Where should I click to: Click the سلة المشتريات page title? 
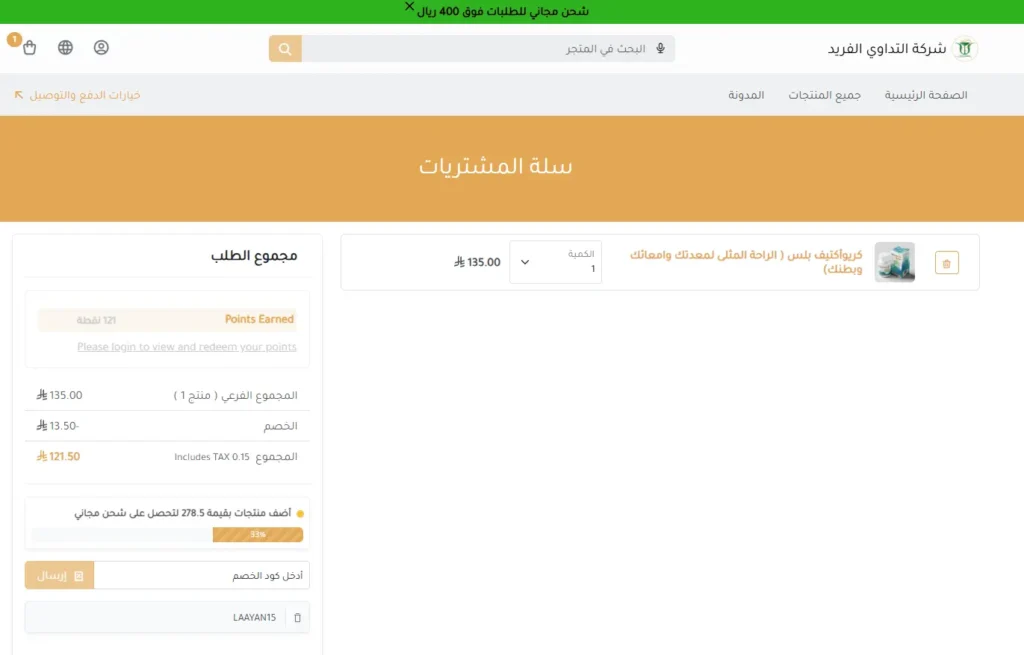pos(496,167)
